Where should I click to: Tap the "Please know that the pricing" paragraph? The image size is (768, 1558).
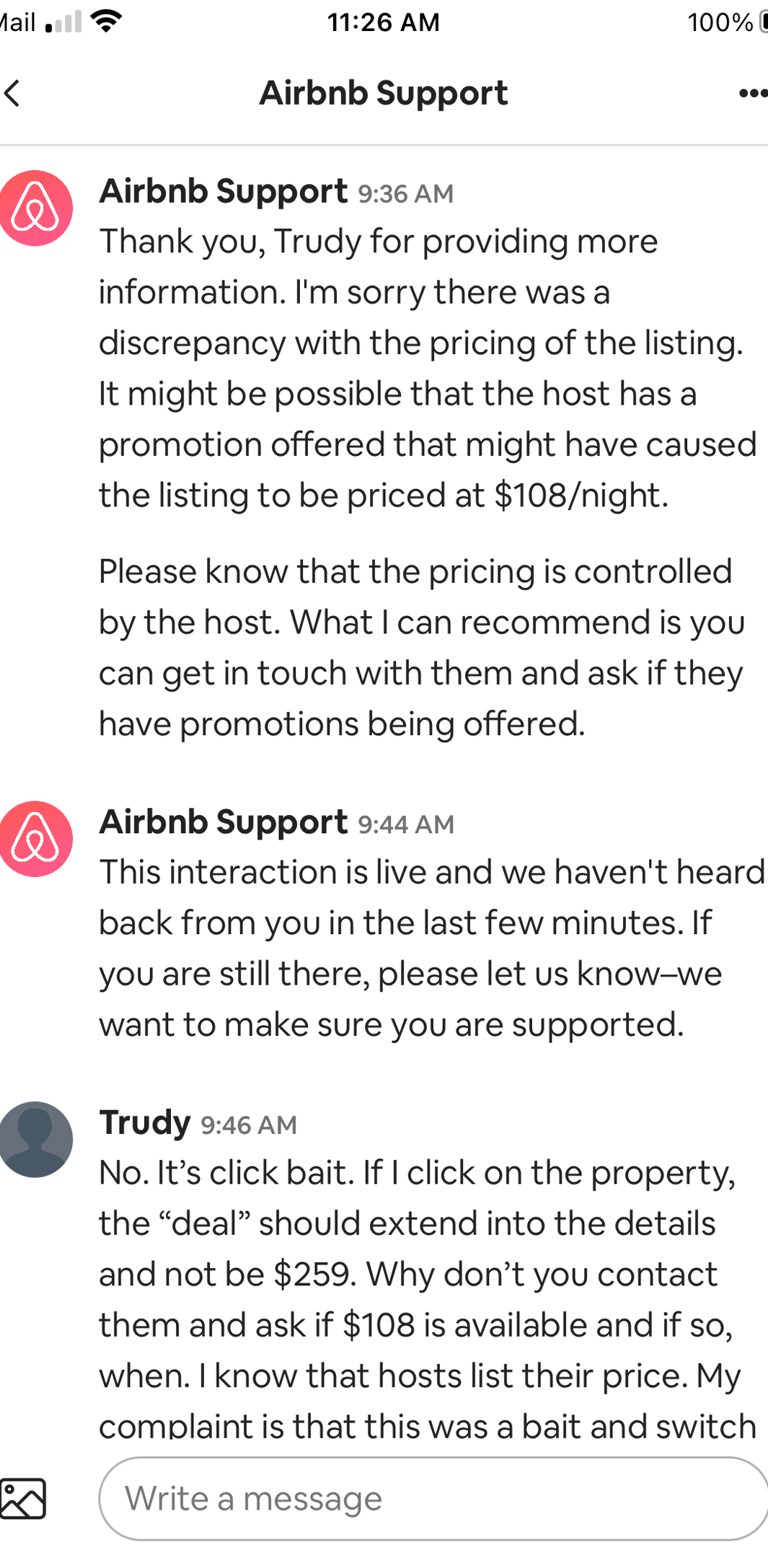coord(420,647)
